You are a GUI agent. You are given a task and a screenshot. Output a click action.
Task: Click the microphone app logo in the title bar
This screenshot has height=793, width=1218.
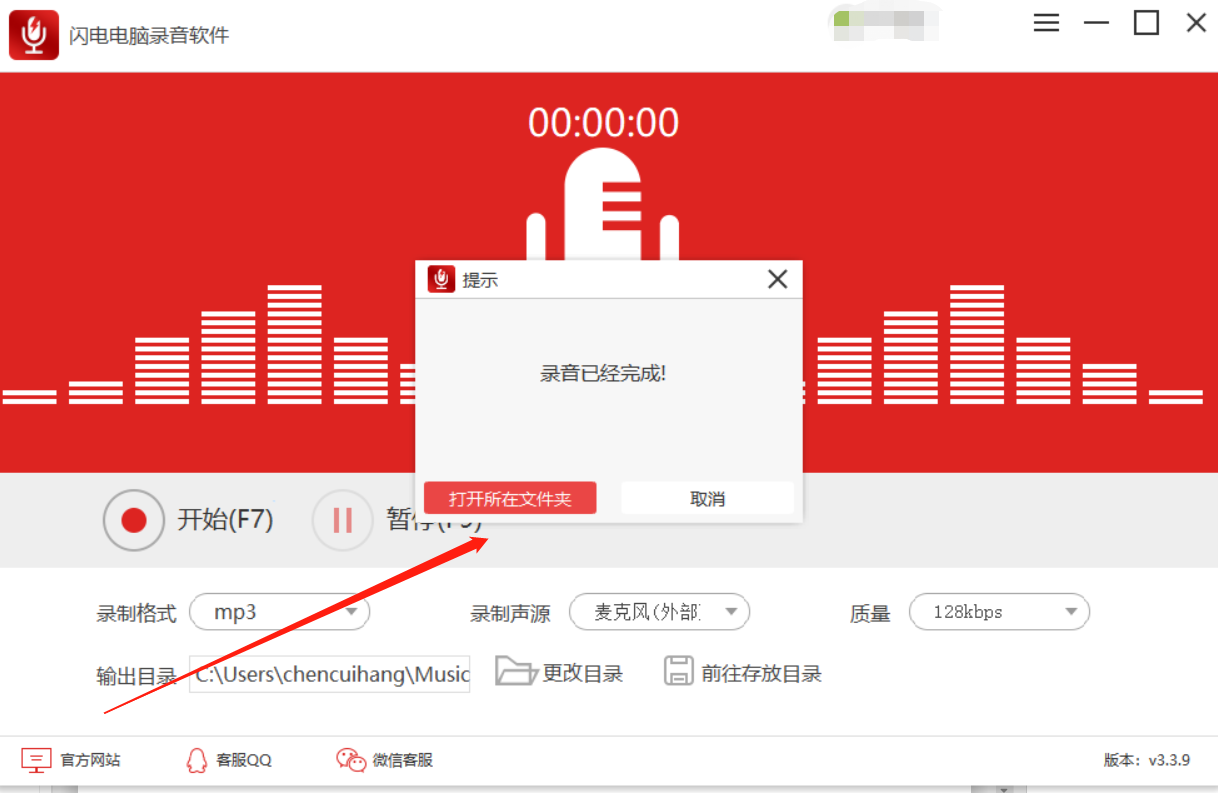coord(34,34)
